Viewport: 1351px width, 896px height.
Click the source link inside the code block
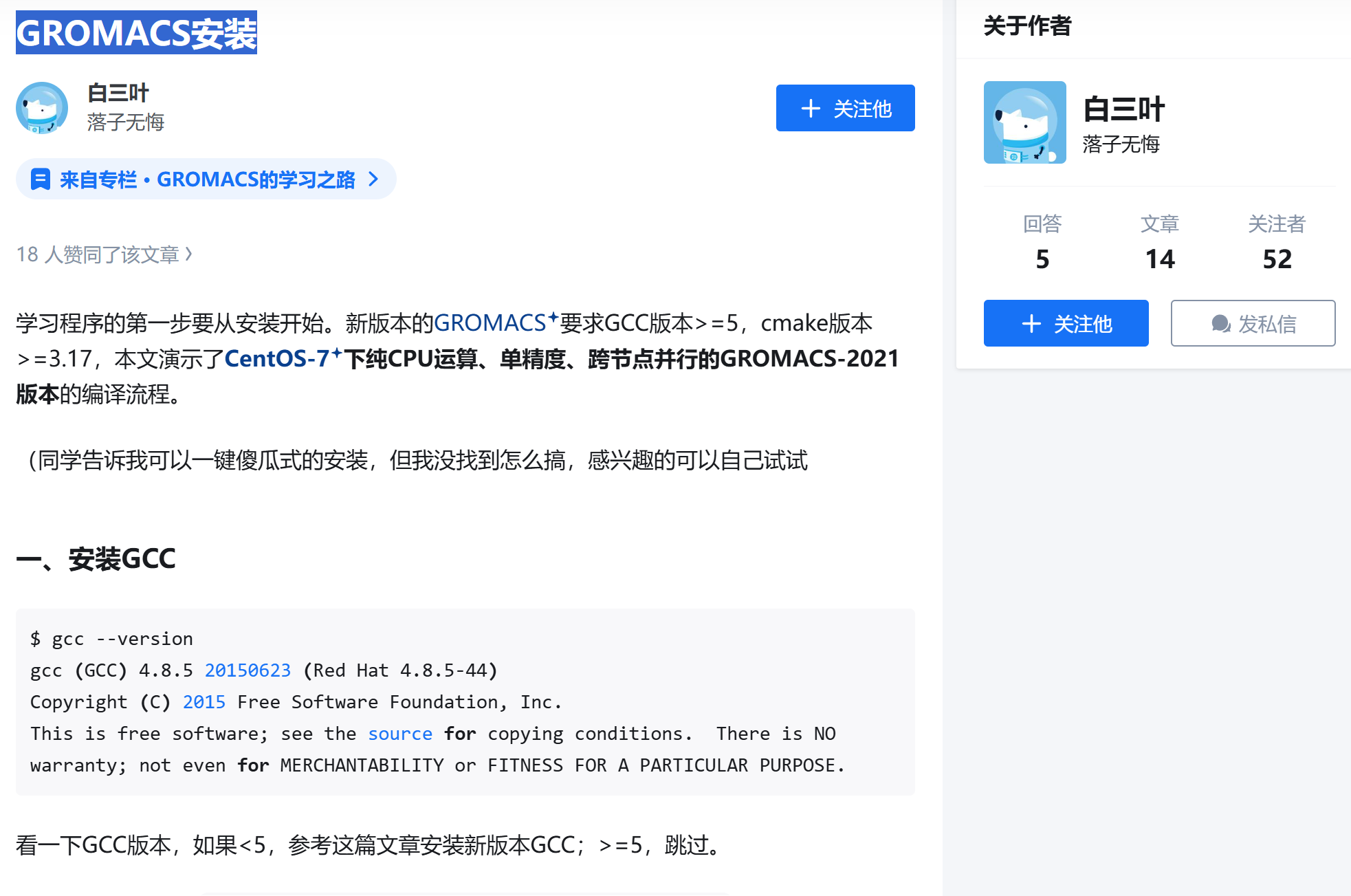click(399, 733)
